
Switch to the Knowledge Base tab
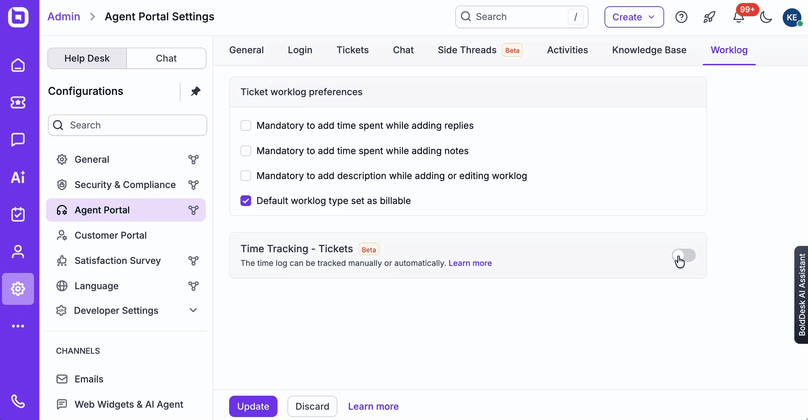tap(649, 50)
